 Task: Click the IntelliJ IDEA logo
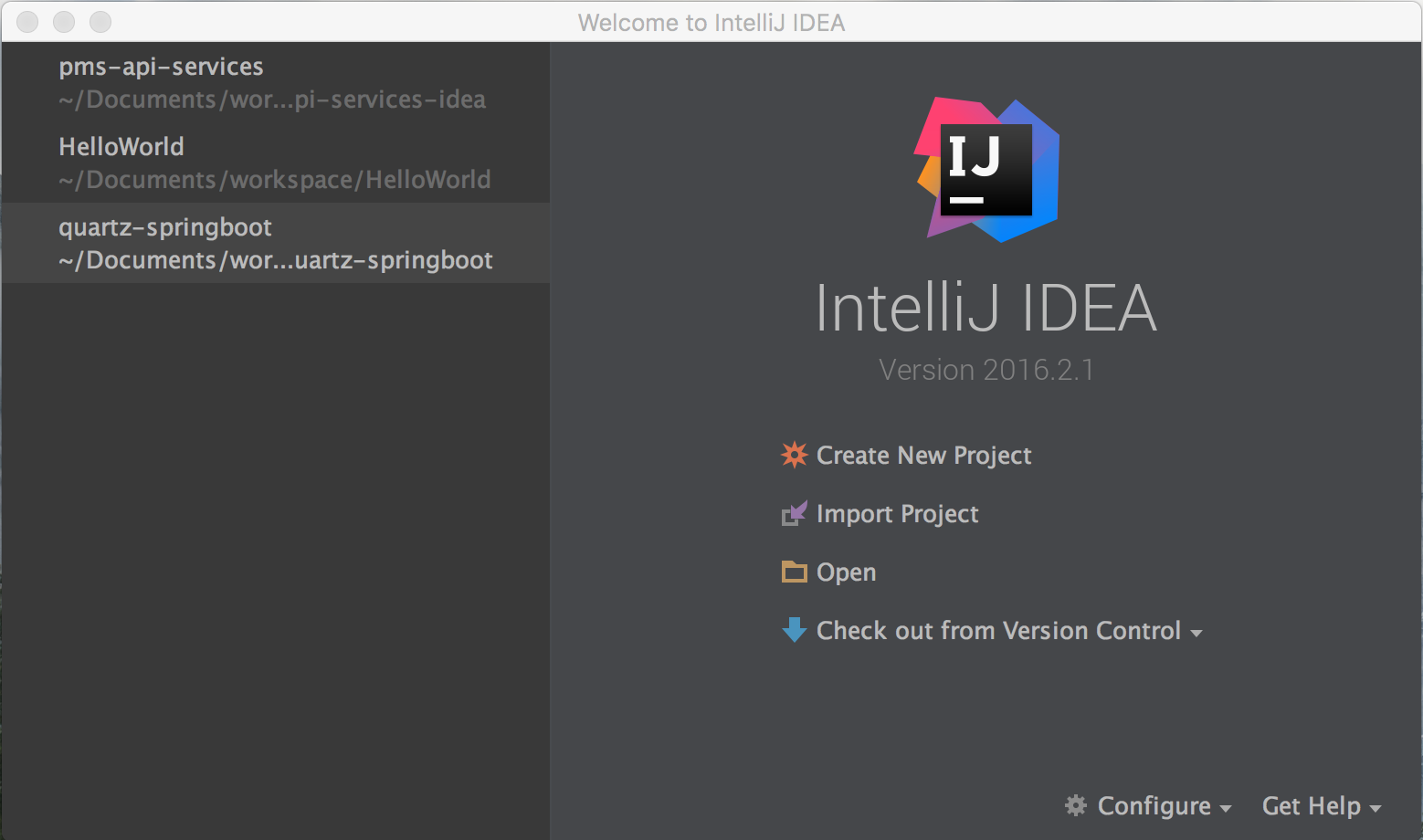pos(987,170)
